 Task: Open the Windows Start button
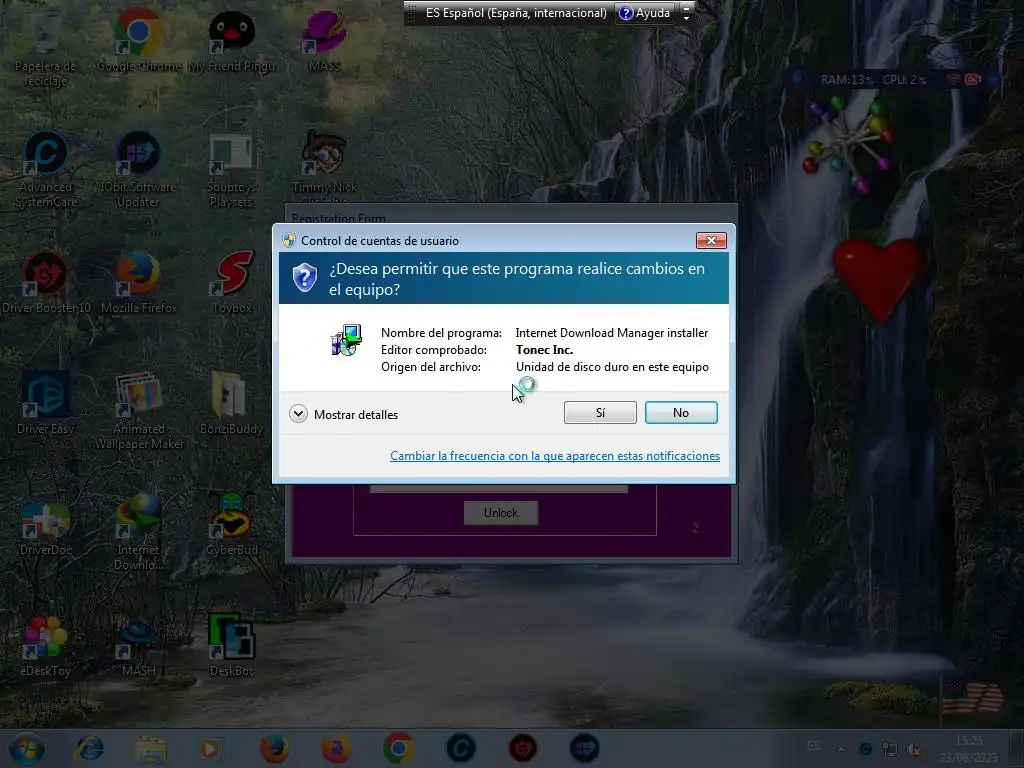[27, 748]
